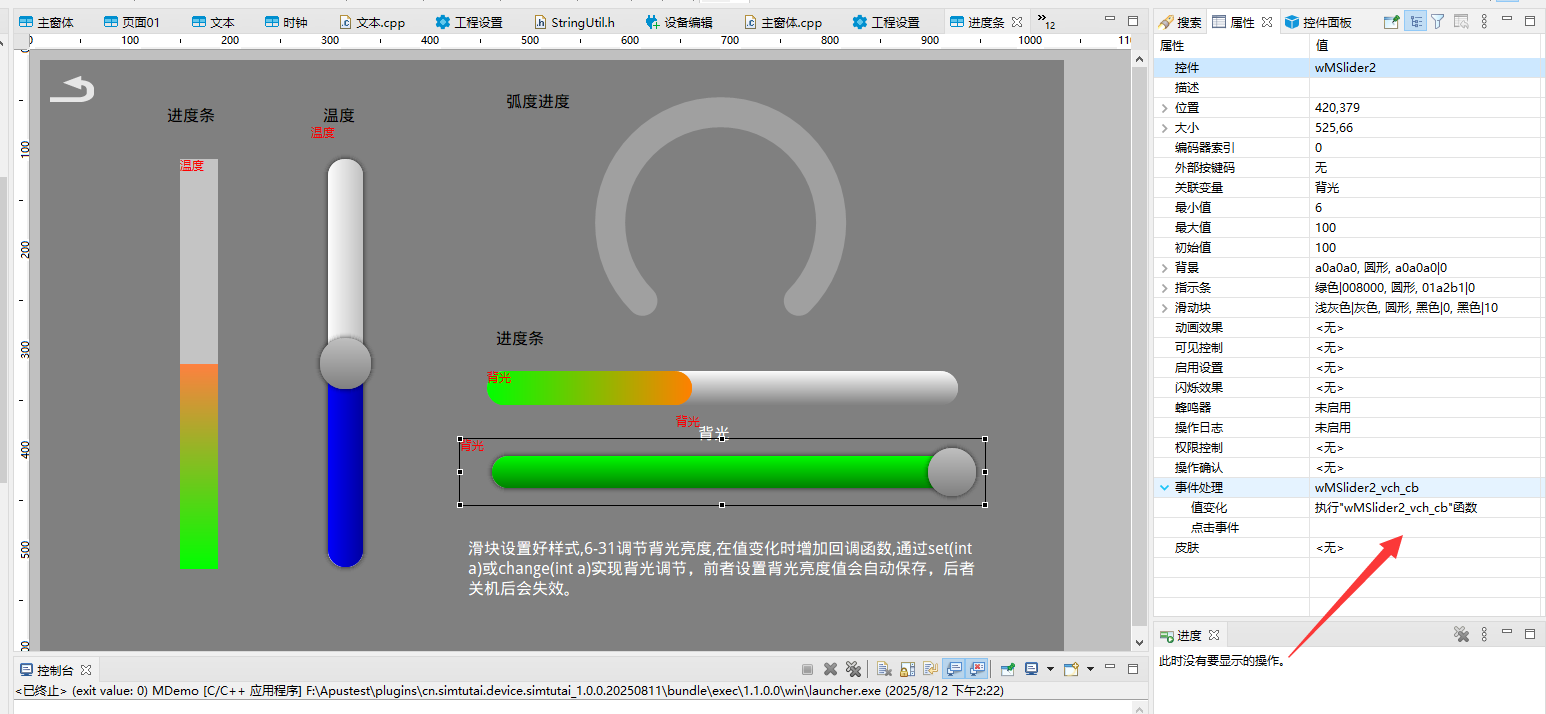Screen dimensions: 1546x714
Task: Edit the 初始值 value of 100
Action: point(1425,247)
